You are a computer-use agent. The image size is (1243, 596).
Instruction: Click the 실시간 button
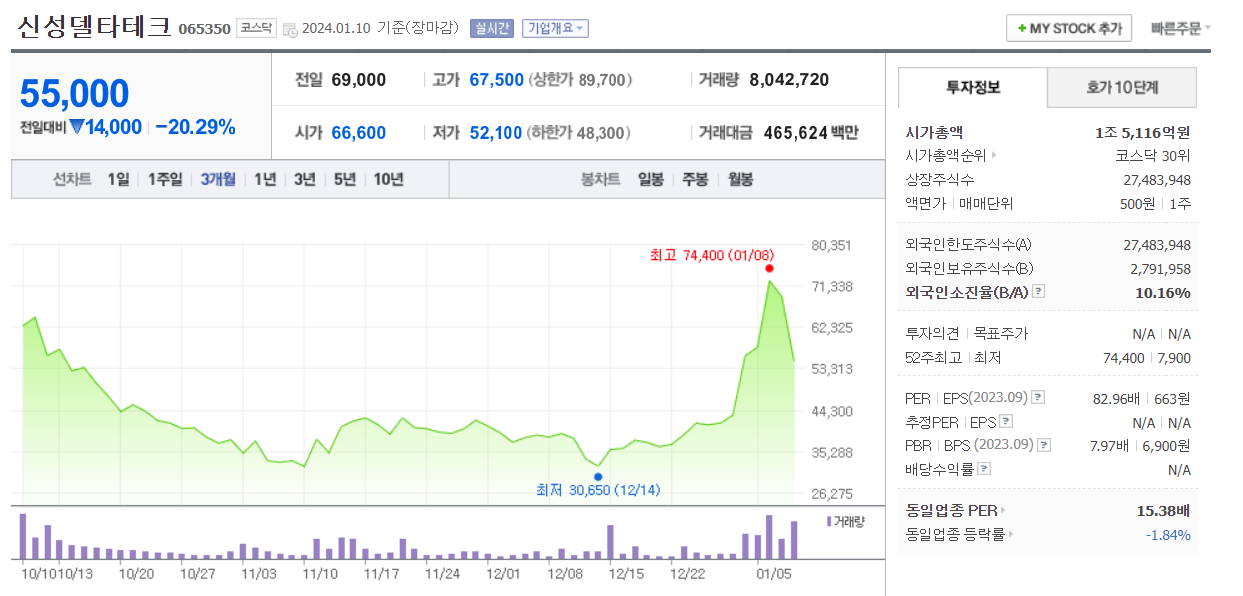click(x=492, y=28)
